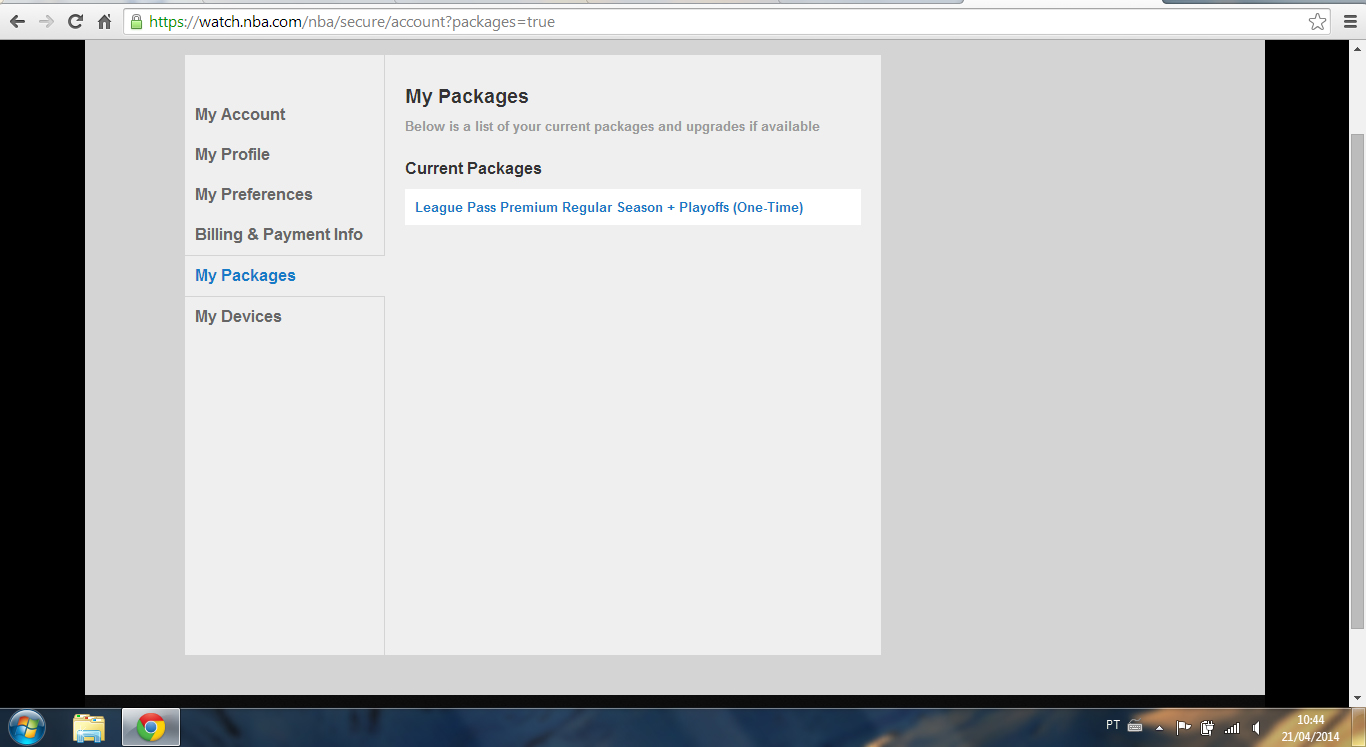
Task: Reload the page with the refresh icon
Action: tap(75, 21)
